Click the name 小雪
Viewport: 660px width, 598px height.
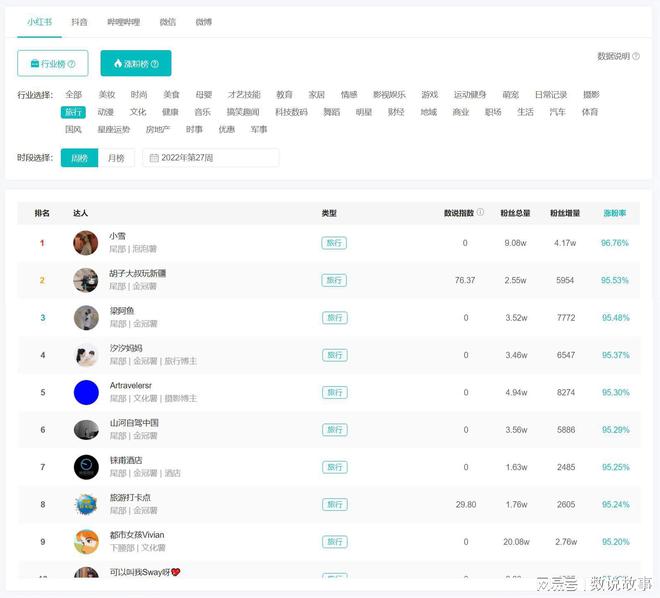pos(117,236)
